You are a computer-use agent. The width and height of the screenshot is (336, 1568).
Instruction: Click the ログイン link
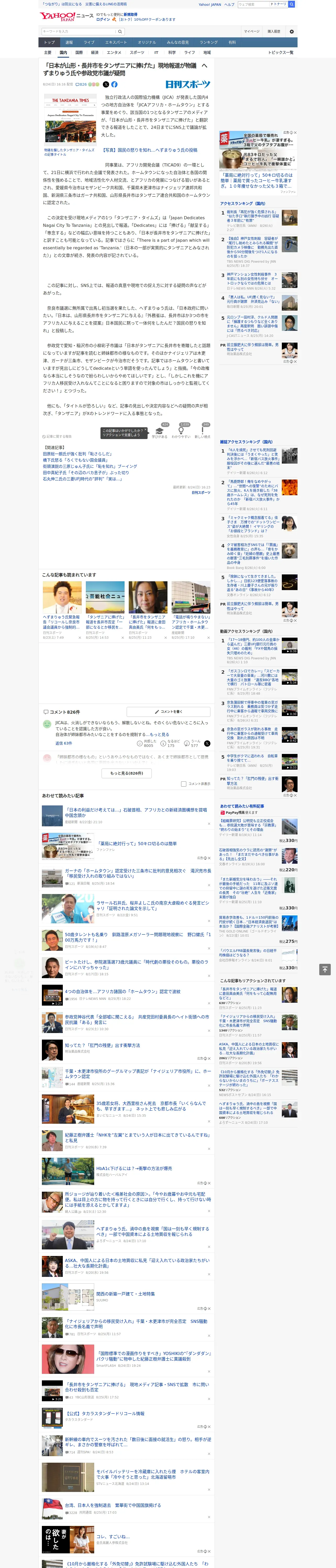[103, 20]
